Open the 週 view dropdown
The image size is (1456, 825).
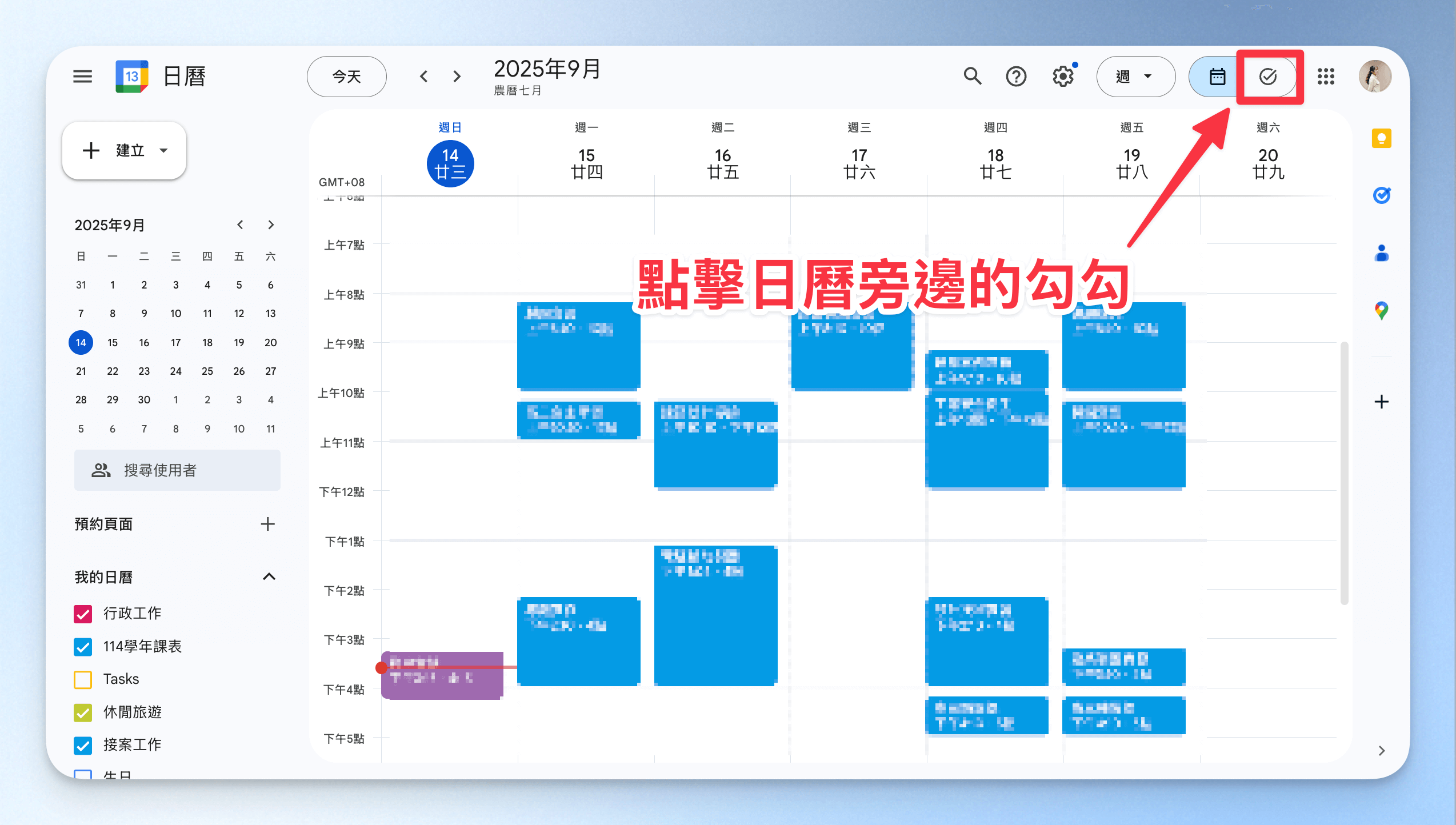[x=1135, y=76]
